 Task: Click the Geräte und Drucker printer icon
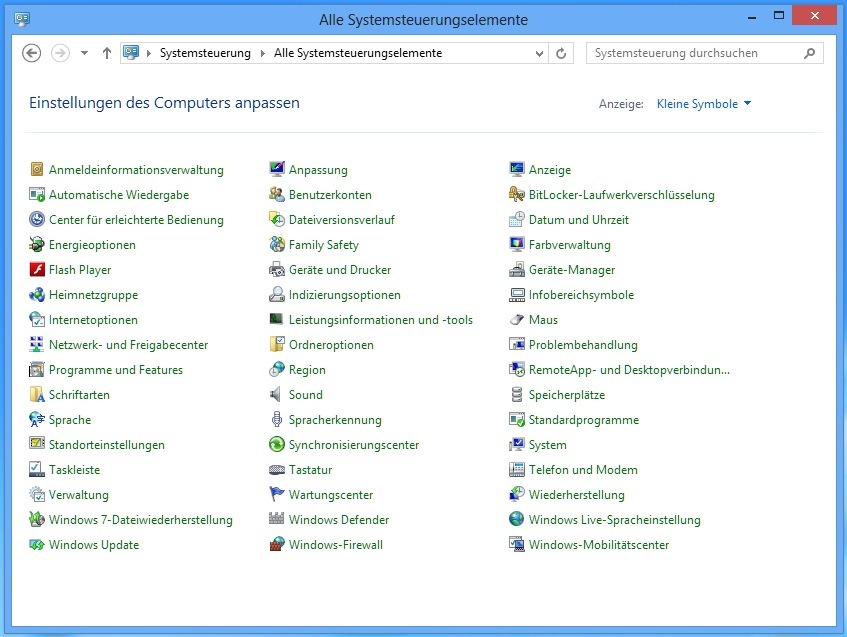pos(277,269)
